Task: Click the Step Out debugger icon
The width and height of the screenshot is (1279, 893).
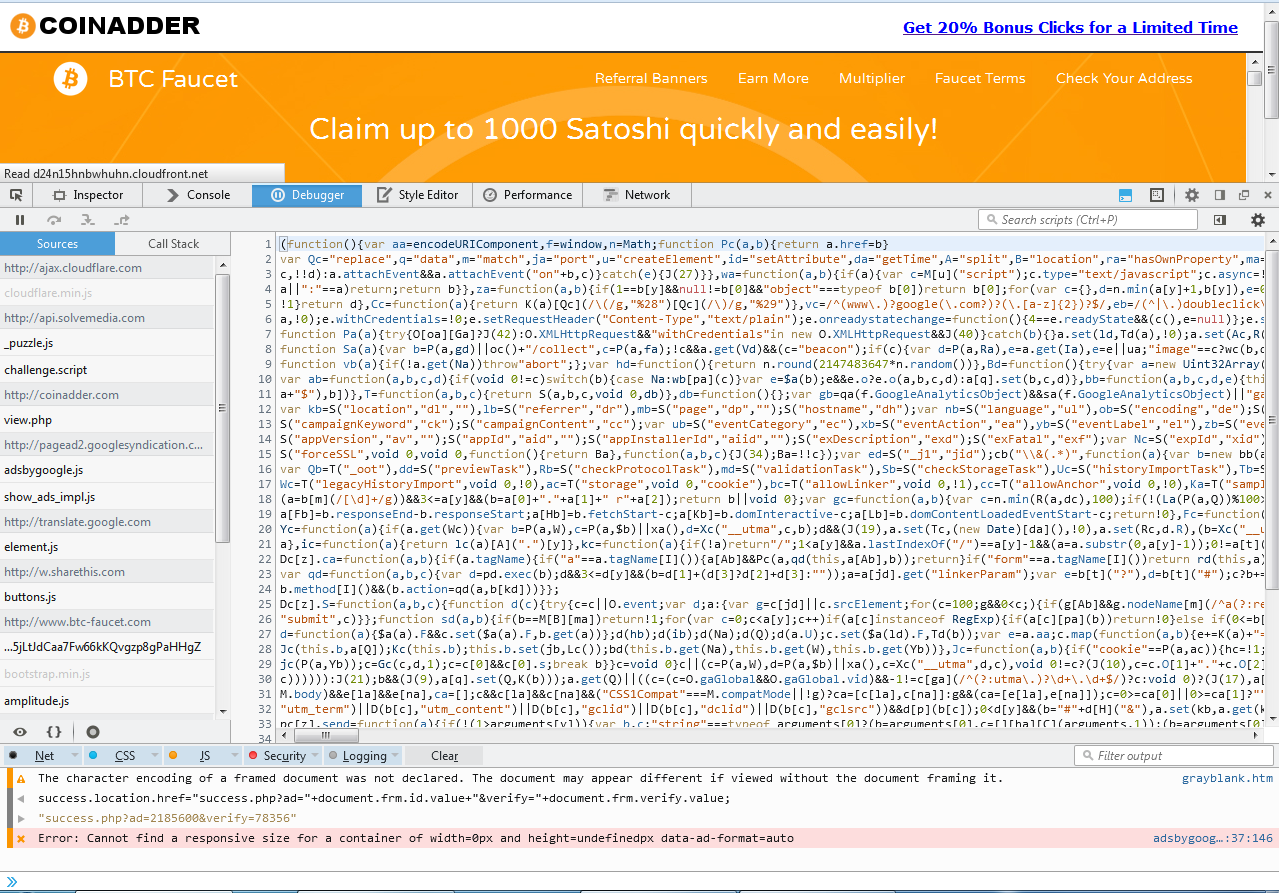Action: [x=122, y=220]
